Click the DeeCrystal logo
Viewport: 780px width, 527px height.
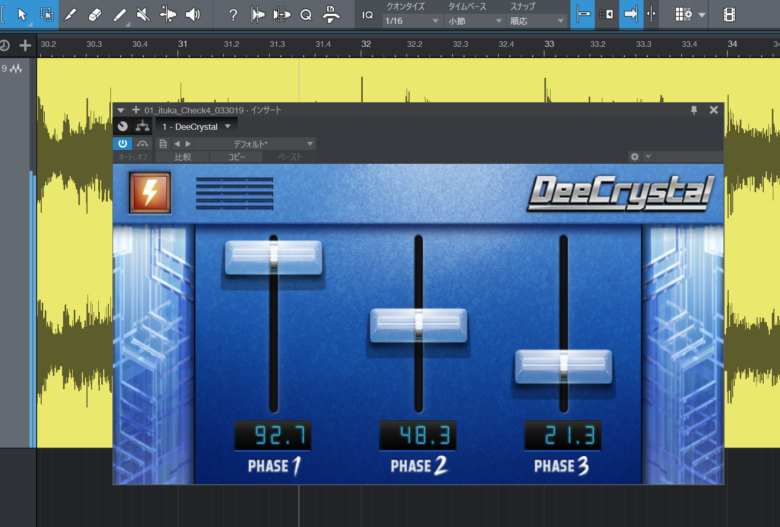(621, 193)
